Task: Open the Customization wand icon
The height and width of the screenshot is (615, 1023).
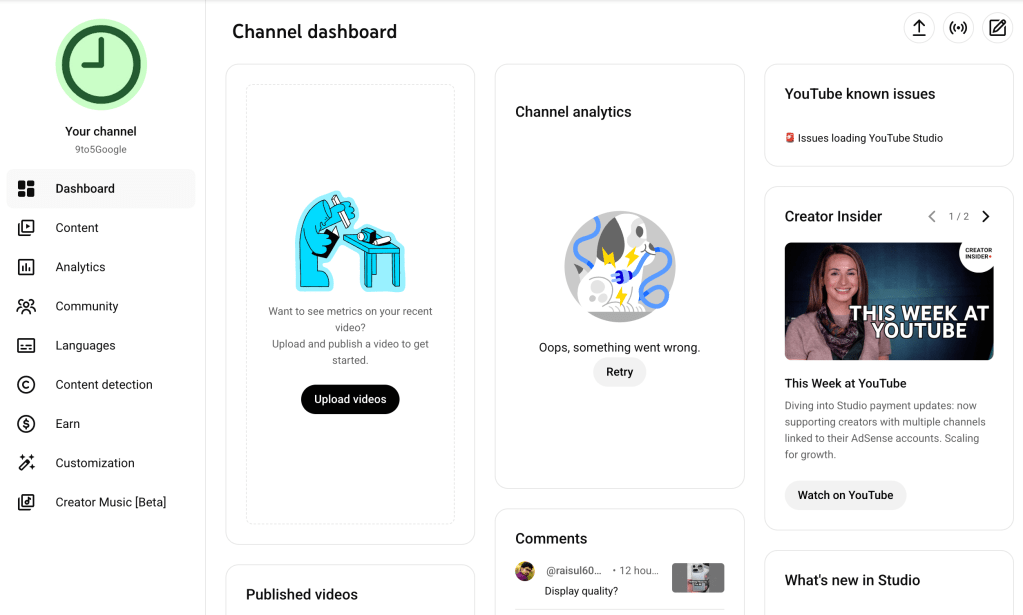Action: coord(24,462)
